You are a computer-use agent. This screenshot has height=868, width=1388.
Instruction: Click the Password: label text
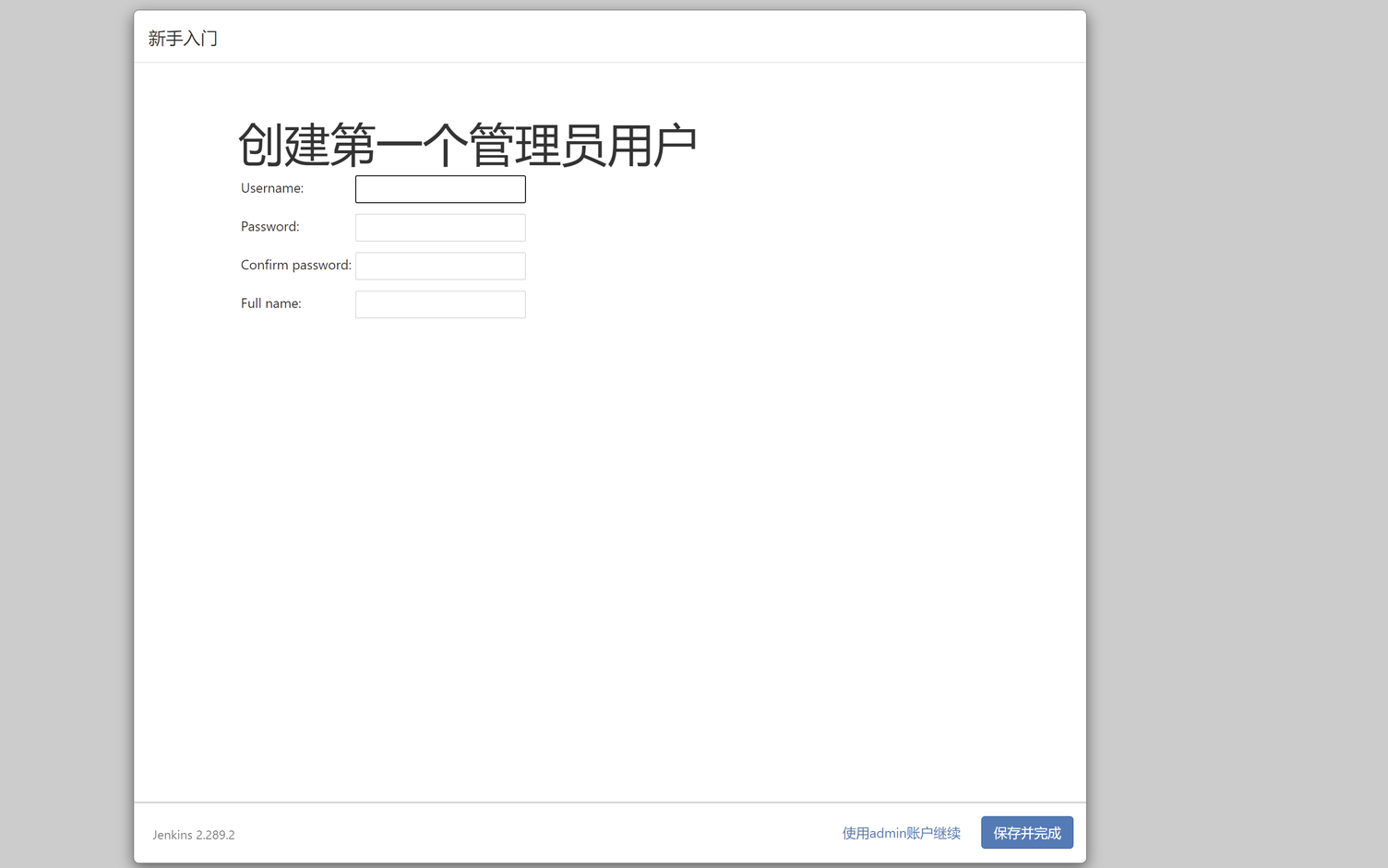tap(270, 227)
